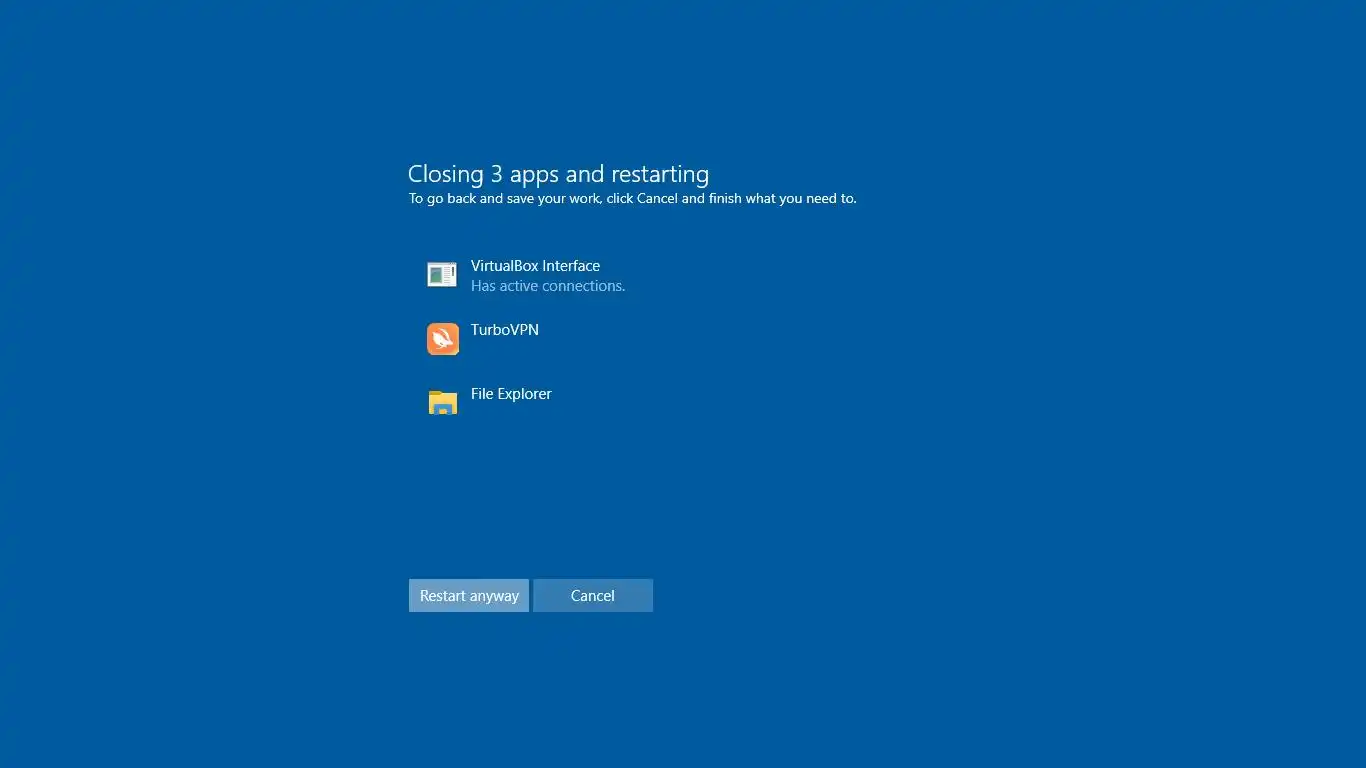Click the TurboVPN app name
This screenshot has width=1366, height=768.
505,330
